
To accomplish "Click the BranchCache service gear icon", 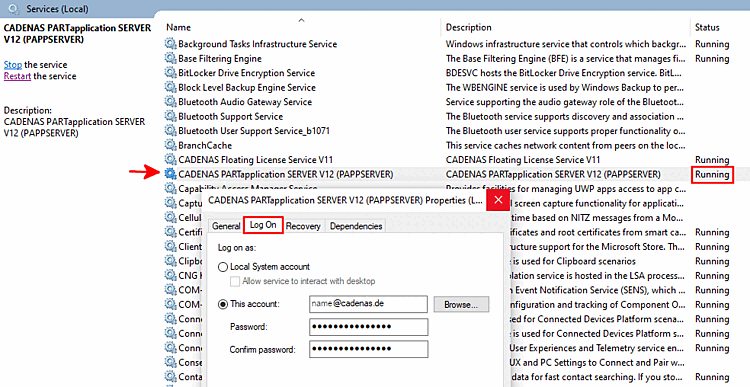I will click(170, 145).
